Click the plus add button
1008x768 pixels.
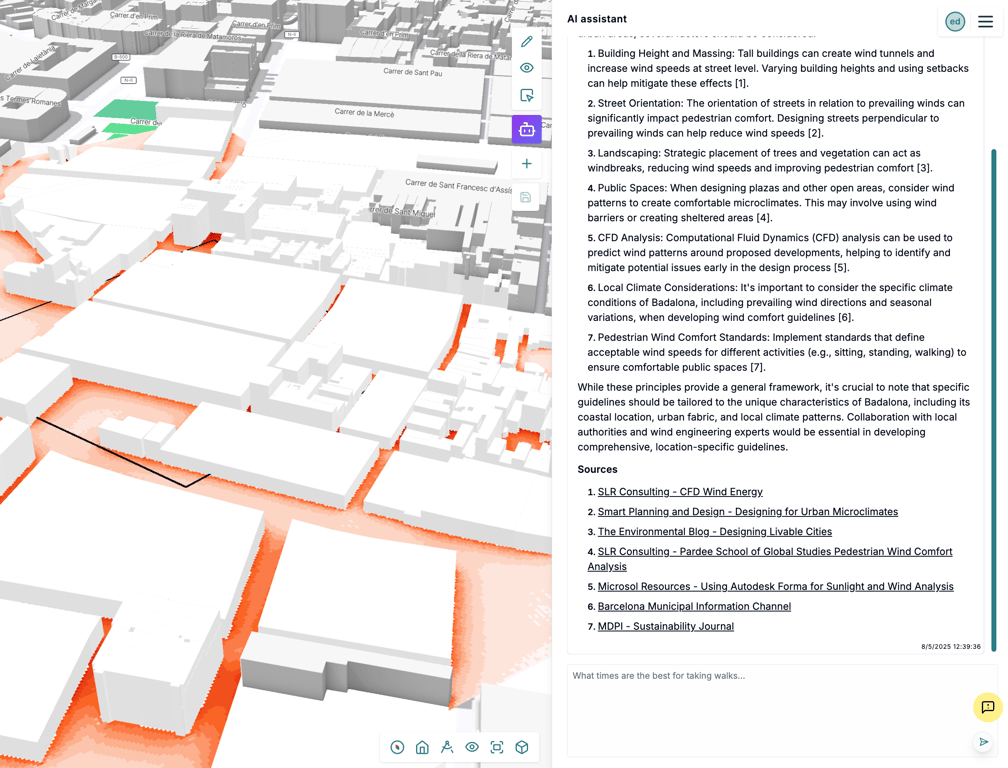[526, 164]
